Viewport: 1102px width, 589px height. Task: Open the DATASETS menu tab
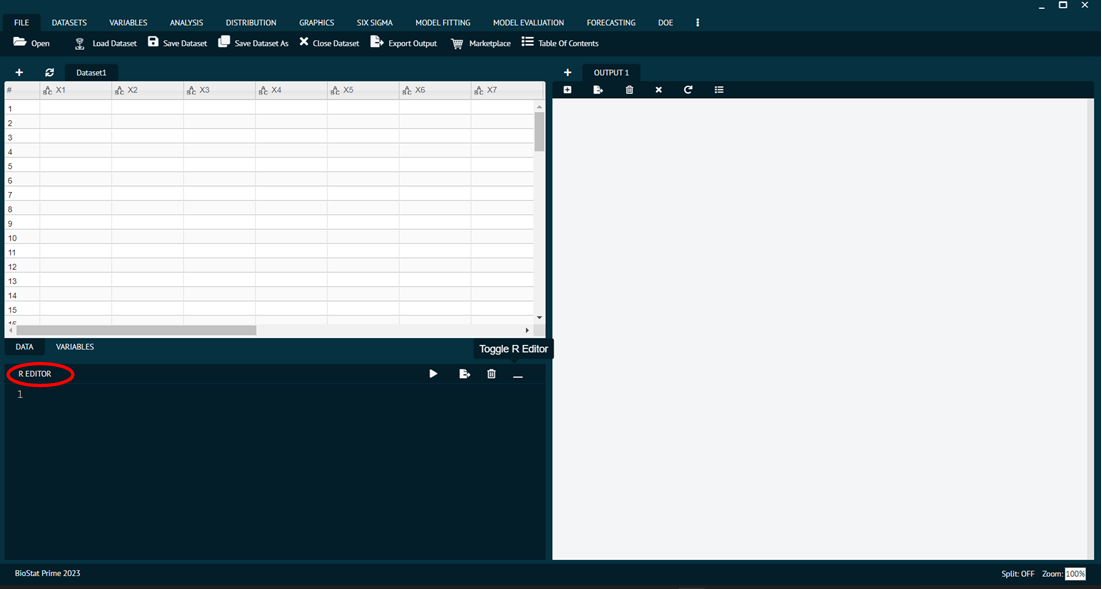click(69, 22)
